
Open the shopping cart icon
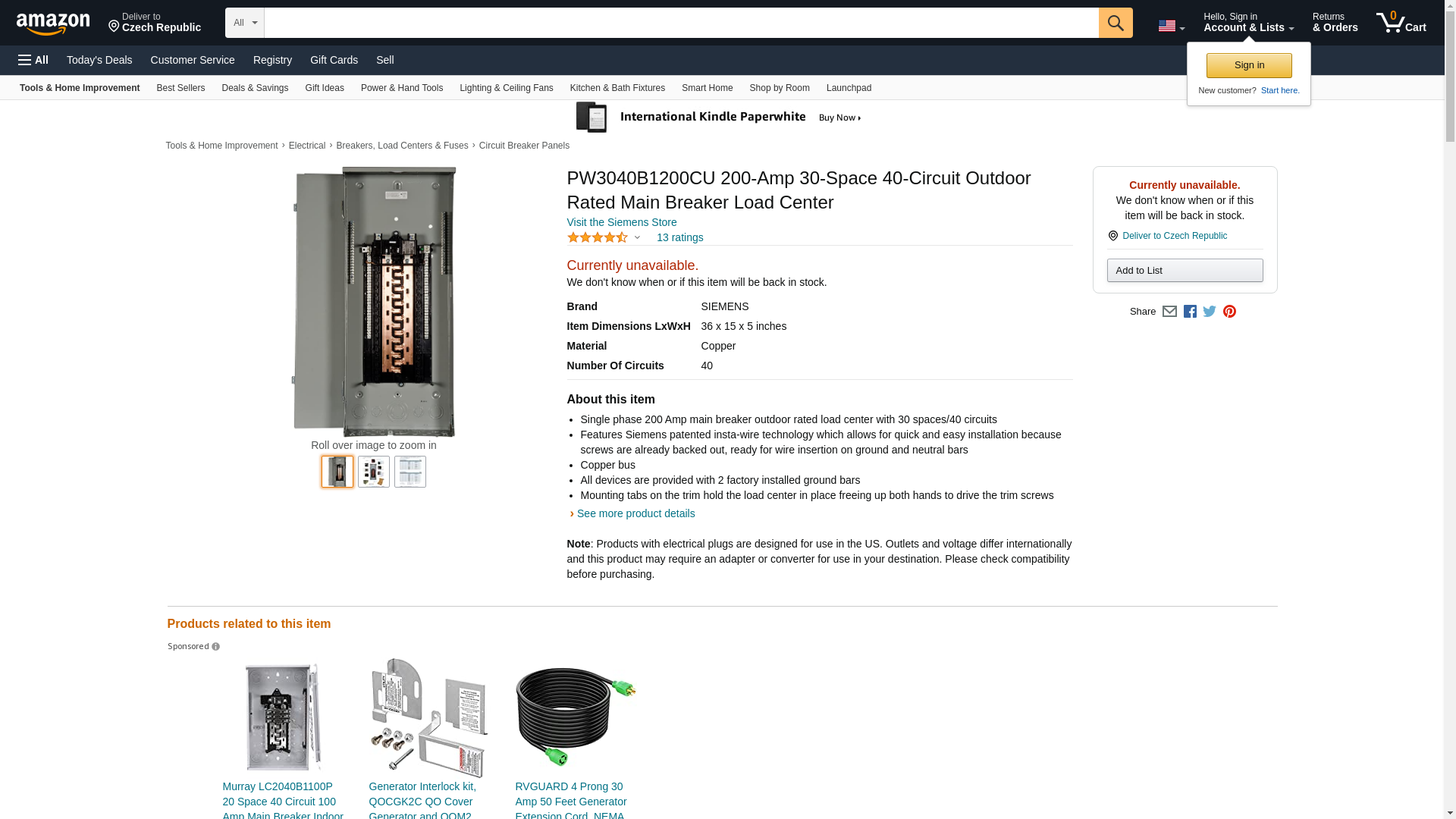tap(1401, 23)
